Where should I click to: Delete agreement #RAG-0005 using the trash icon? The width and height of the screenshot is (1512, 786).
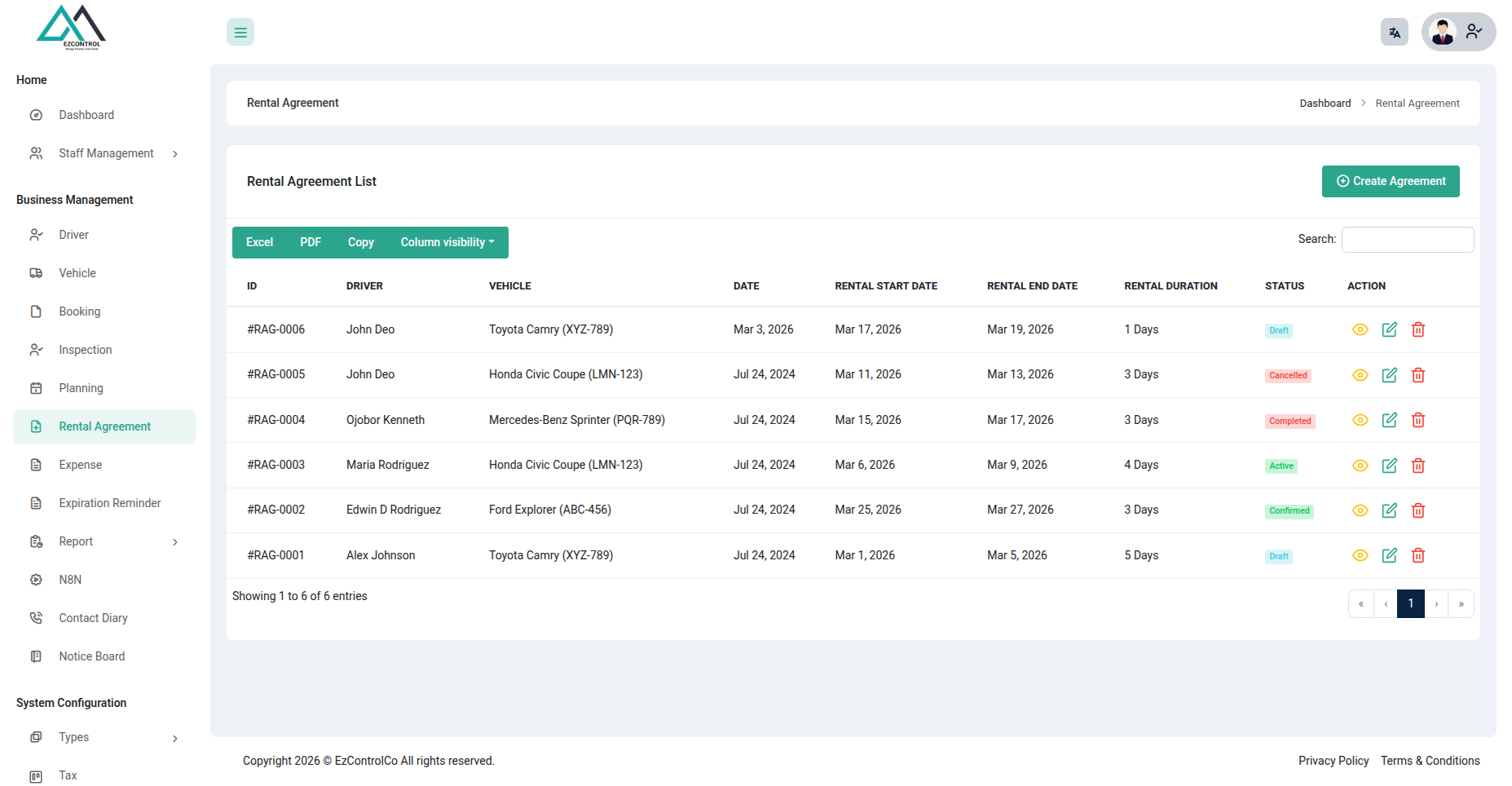pyautogui.click(x=1418, y=375)
